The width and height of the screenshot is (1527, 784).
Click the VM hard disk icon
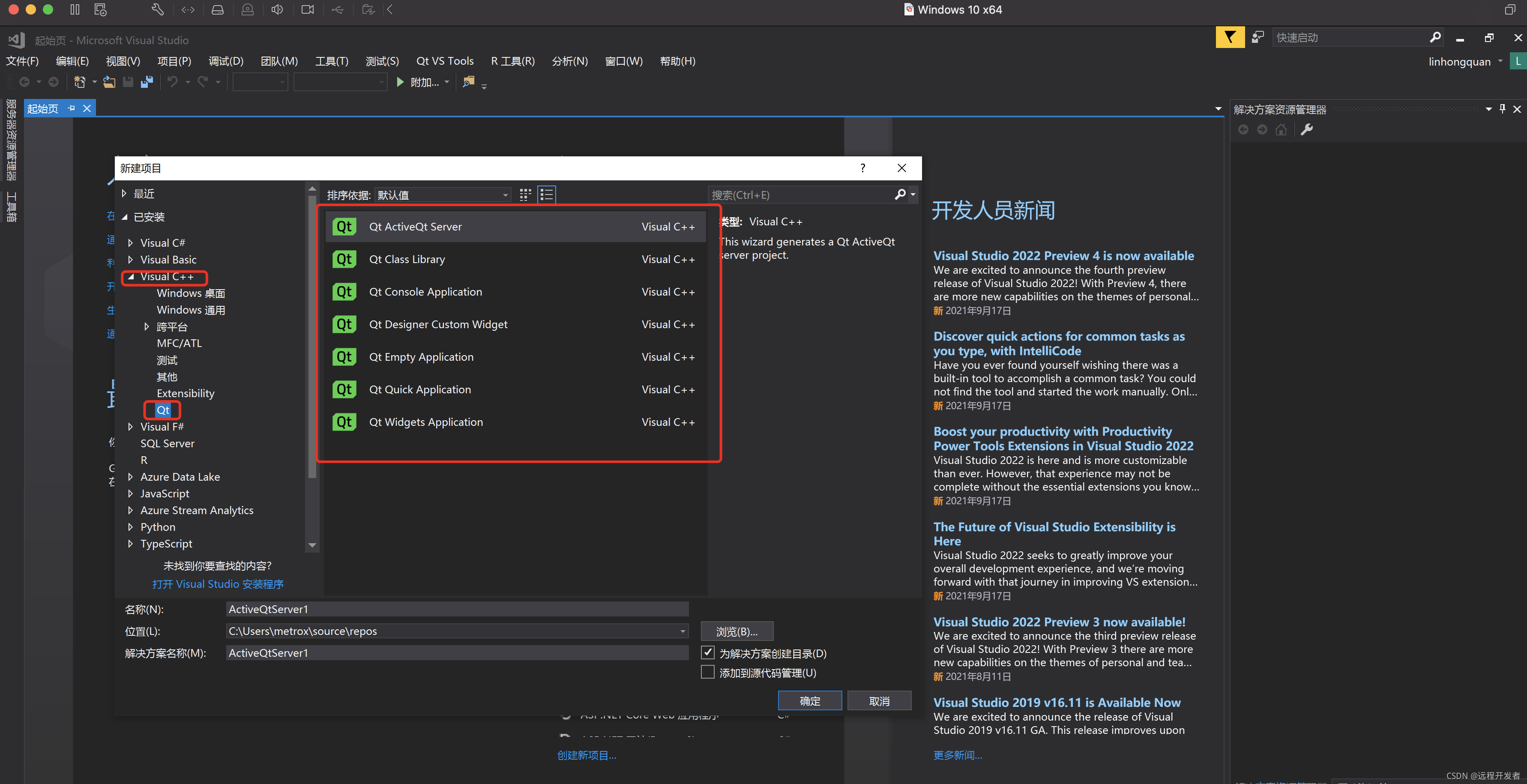[218, 9]
